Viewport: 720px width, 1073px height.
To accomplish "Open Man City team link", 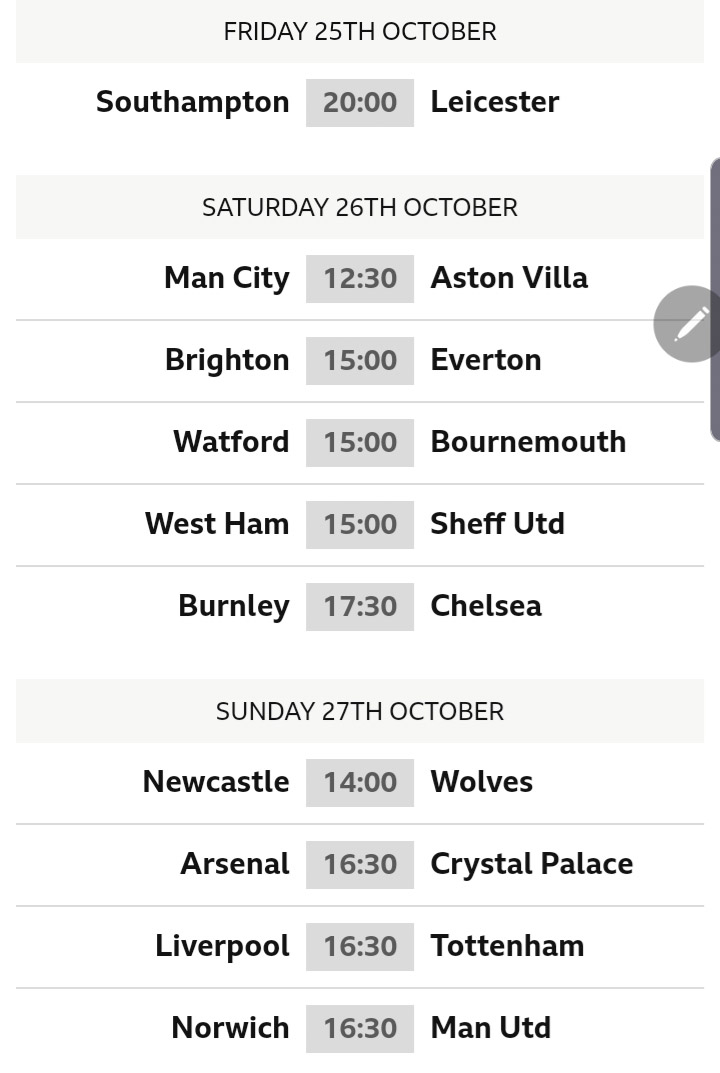I will point(227,279).
